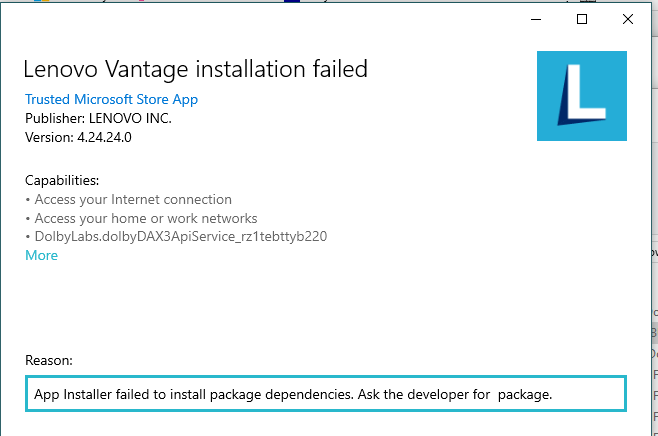Click the 'Lenovo Vantage installation failed' heading
Viewport: 658px width, 436px height.
click(x=196, y=69)
